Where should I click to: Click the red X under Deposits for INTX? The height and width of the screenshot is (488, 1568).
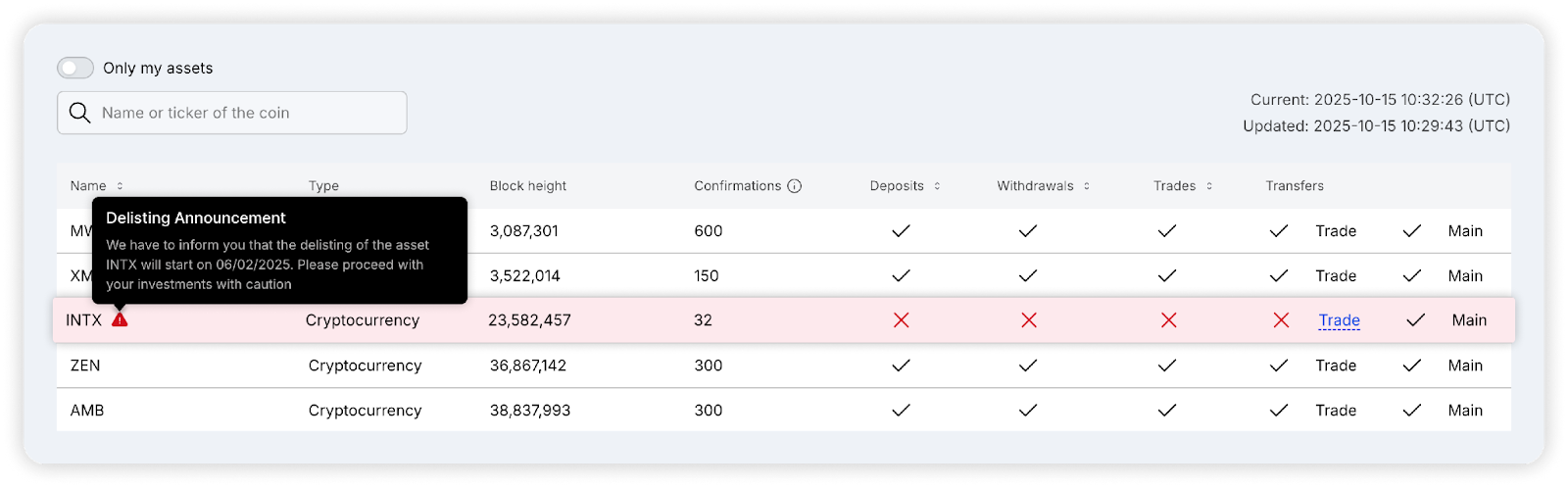pyautogui.click(x=901, y=320)
